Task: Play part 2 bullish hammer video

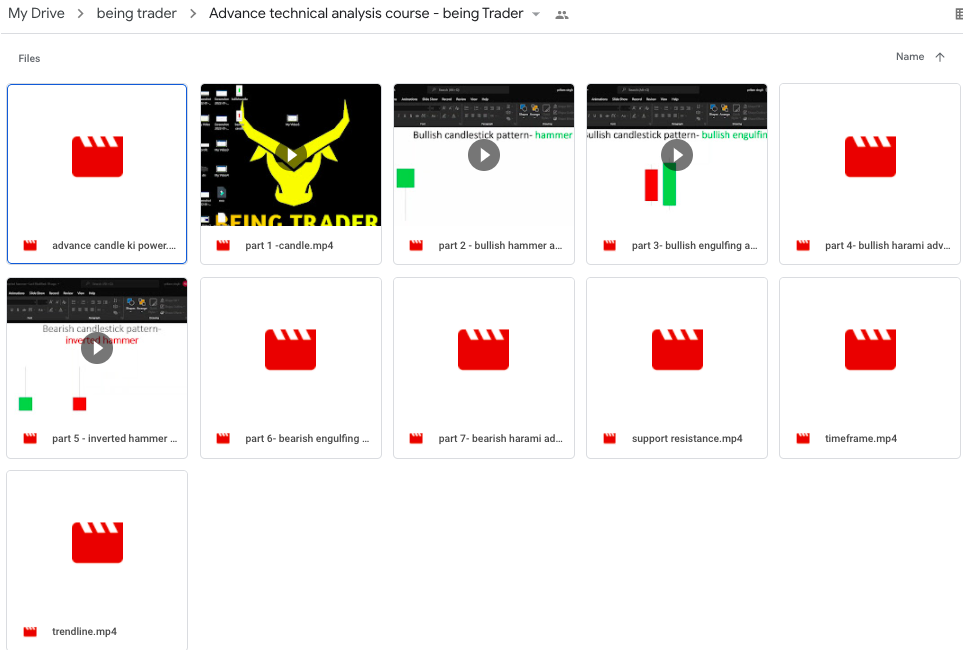Action: pyautogui.click(x=484, y=155)
